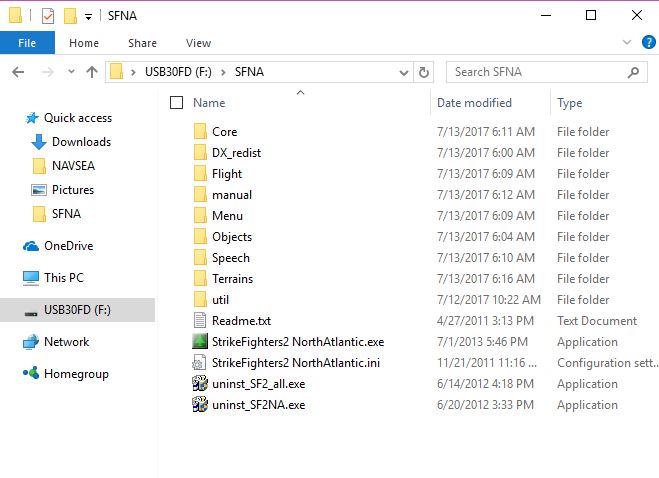Image resolution: width=659 pixels, height=478 pixels.
Task: Open SFNA in the navigation pane
Action: click(66, 214)
